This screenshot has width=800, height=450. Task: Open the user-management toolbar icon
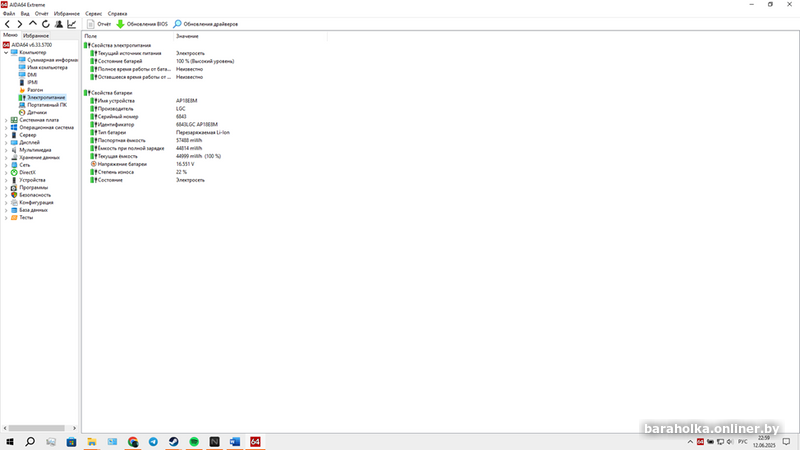pos(59,24)
